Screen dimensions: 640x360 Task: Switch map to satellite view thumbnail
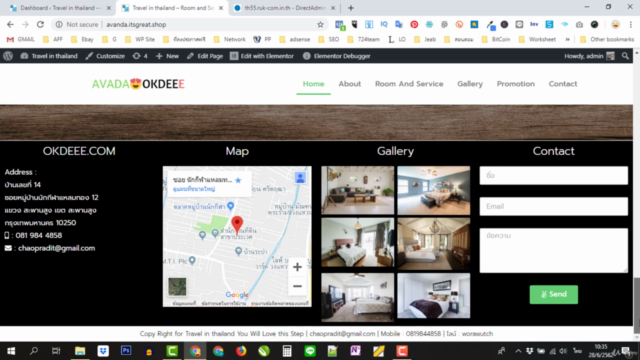coord(177,287)
